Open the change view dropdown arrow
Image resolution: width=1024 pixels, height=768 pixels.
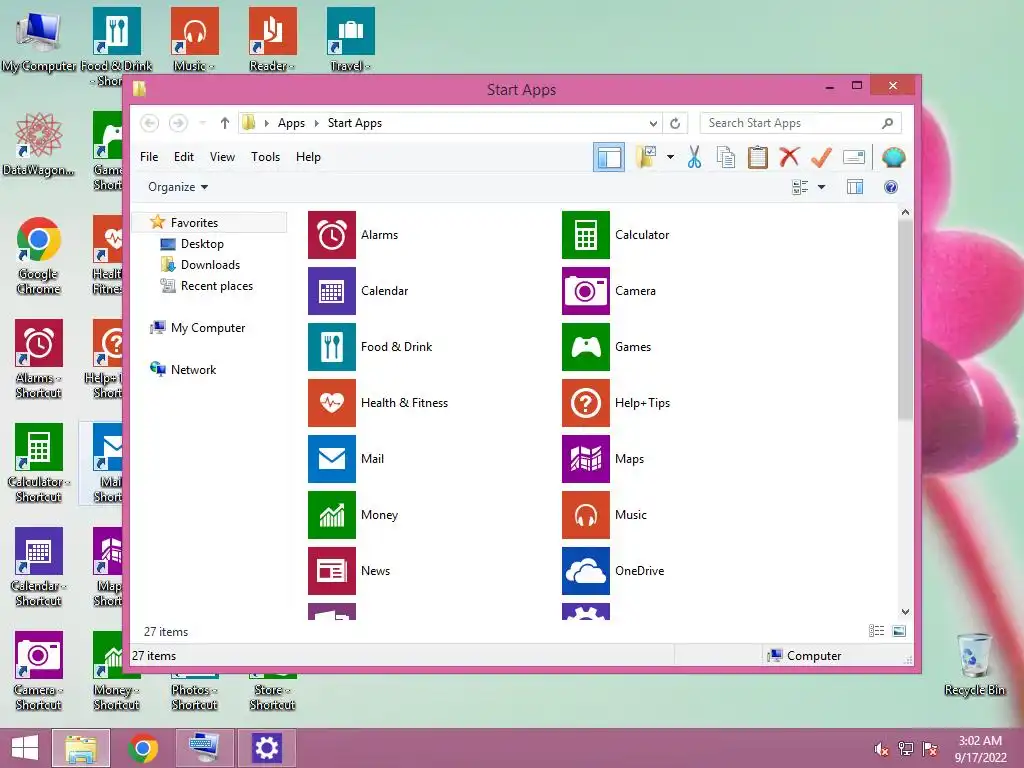point(822,187)
